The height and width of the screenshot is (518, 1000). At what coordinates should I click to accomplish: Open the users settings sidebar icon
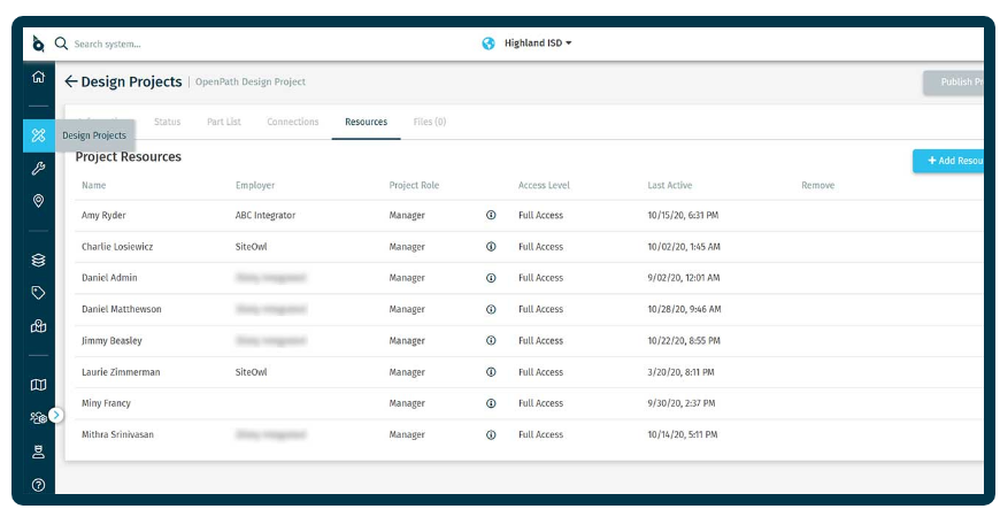[37, 418]
